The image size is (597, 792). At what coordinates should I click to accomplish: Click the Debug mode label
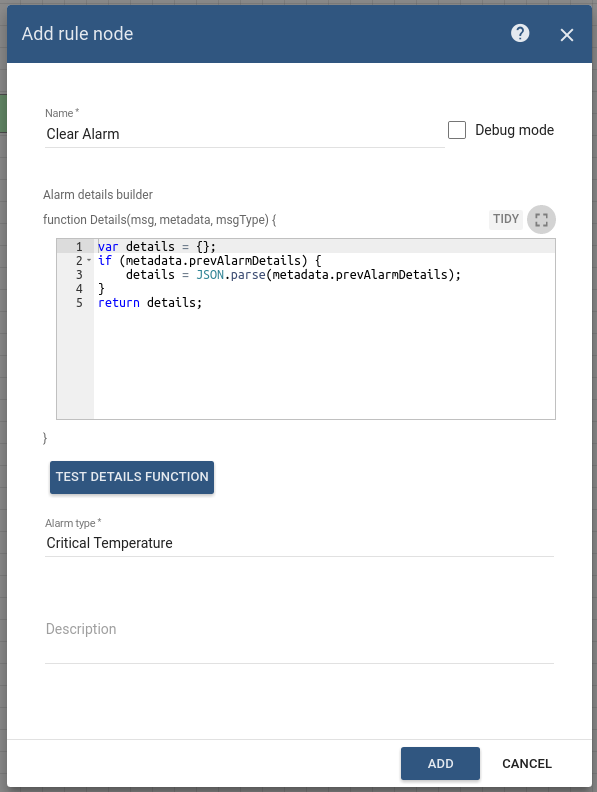[514, 130]
